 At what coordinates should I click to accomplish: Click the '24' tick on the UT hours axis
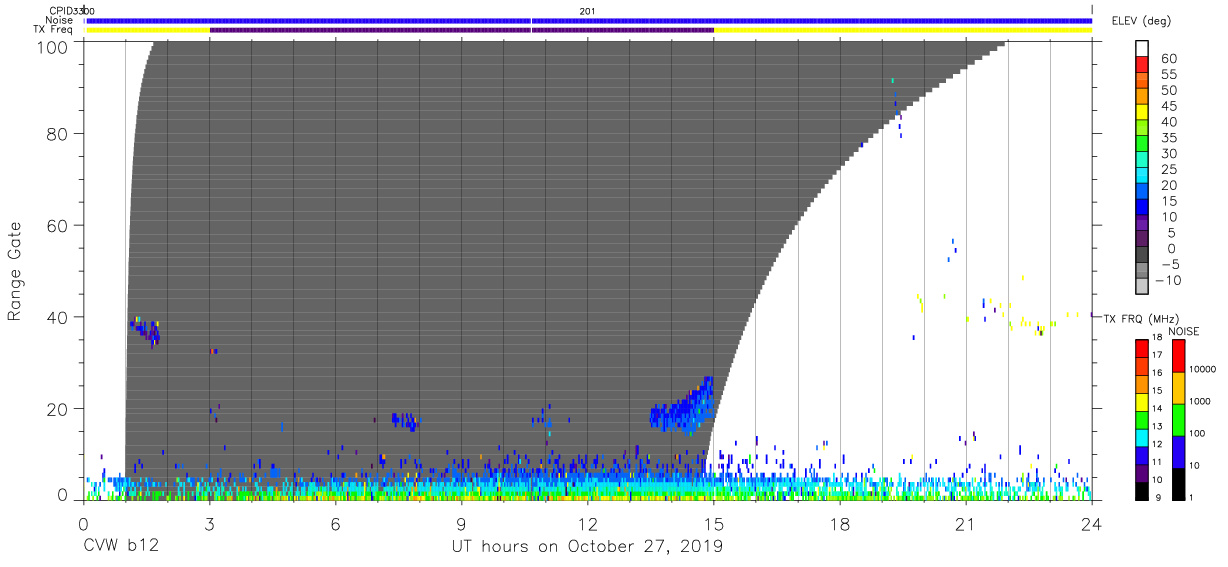1091,525
